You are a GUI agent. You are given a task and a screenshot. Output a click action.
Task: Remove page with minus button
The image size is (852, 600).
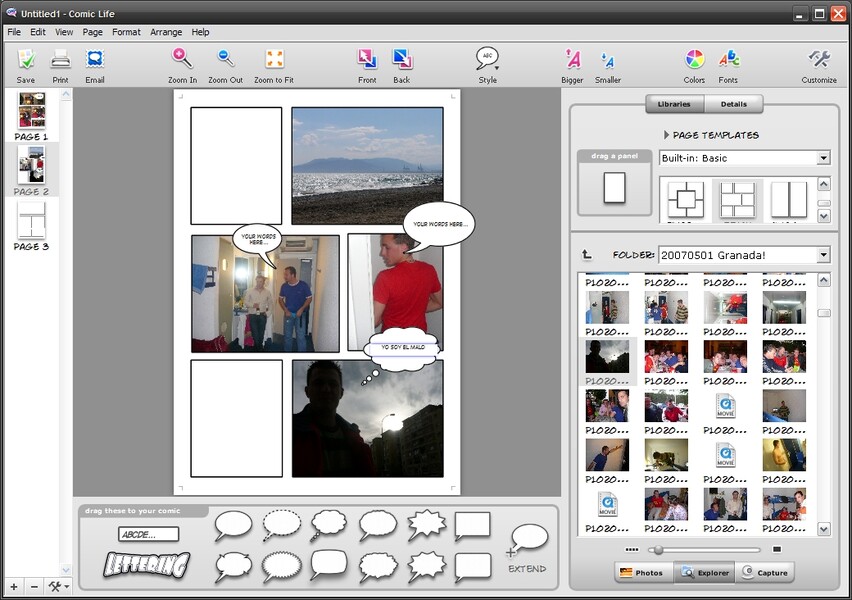(x=34, y=587)
